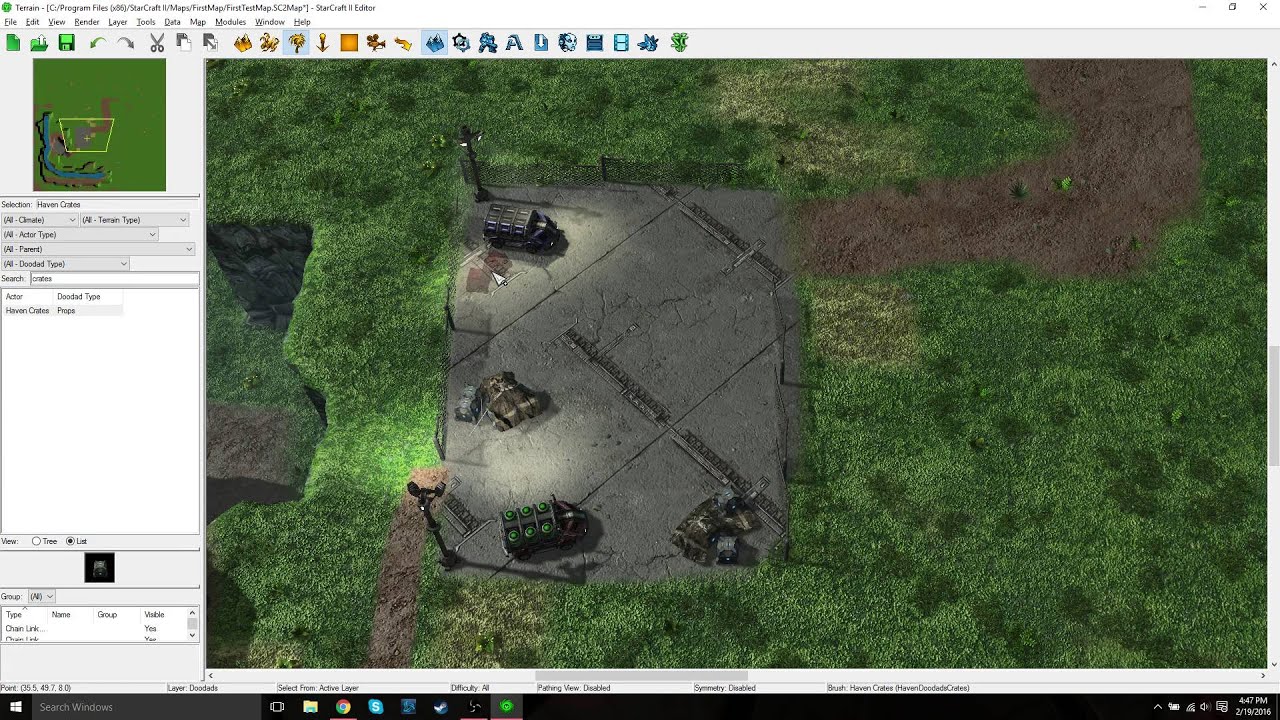Open the All - Terrain Type dropdown
Screen dimensions: 1280x720
coord(134,220)
